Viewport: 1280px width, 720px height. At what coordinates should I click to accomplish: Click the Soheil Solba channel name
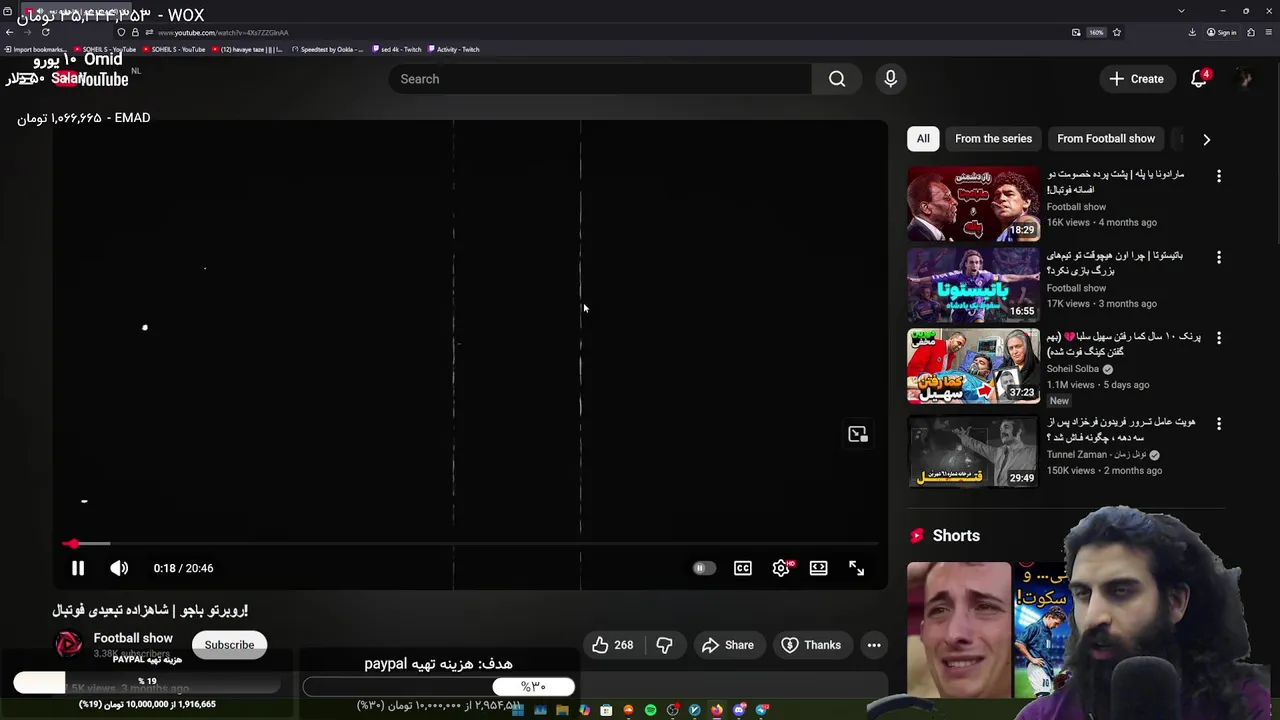tap(1073, 369)
